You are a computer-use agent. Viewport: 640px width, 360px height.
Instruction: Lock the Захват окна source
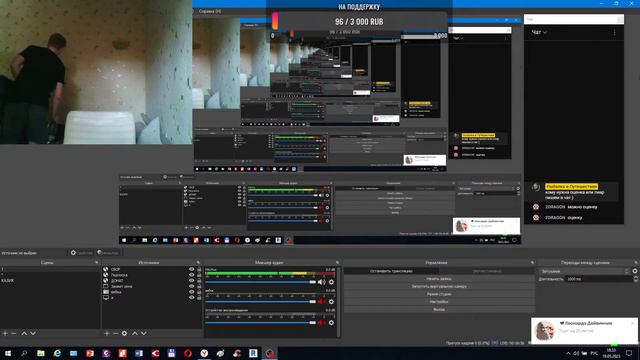coord(199,287)
